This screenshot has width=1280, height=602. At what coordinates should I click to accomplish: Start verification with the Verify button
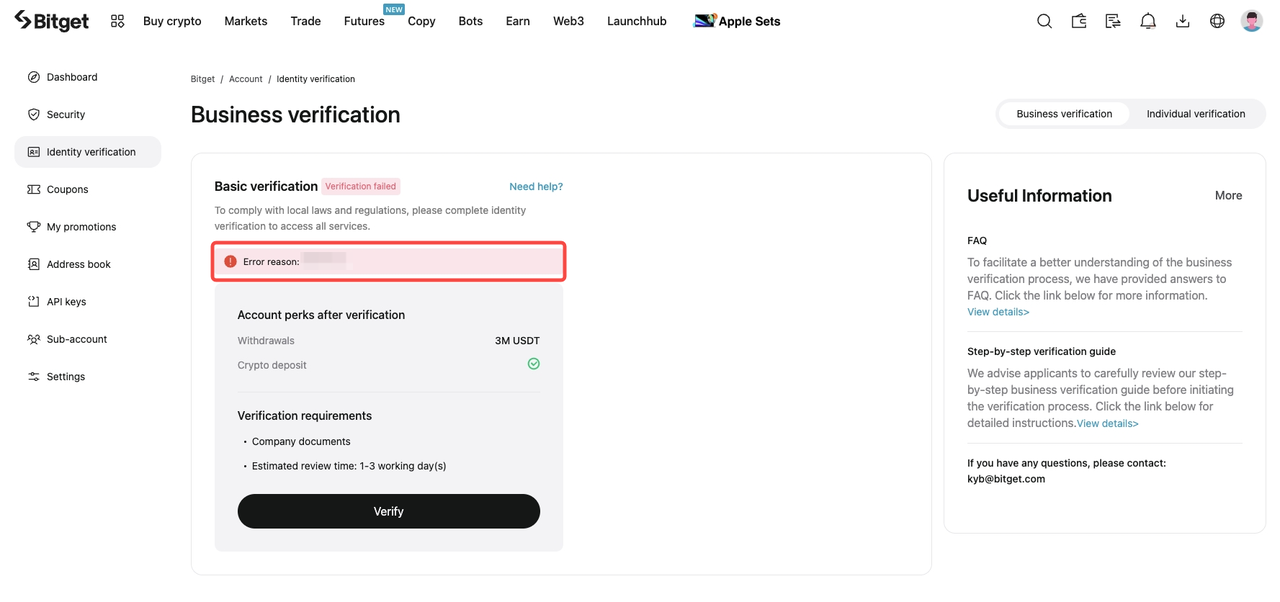coord(389,511)
